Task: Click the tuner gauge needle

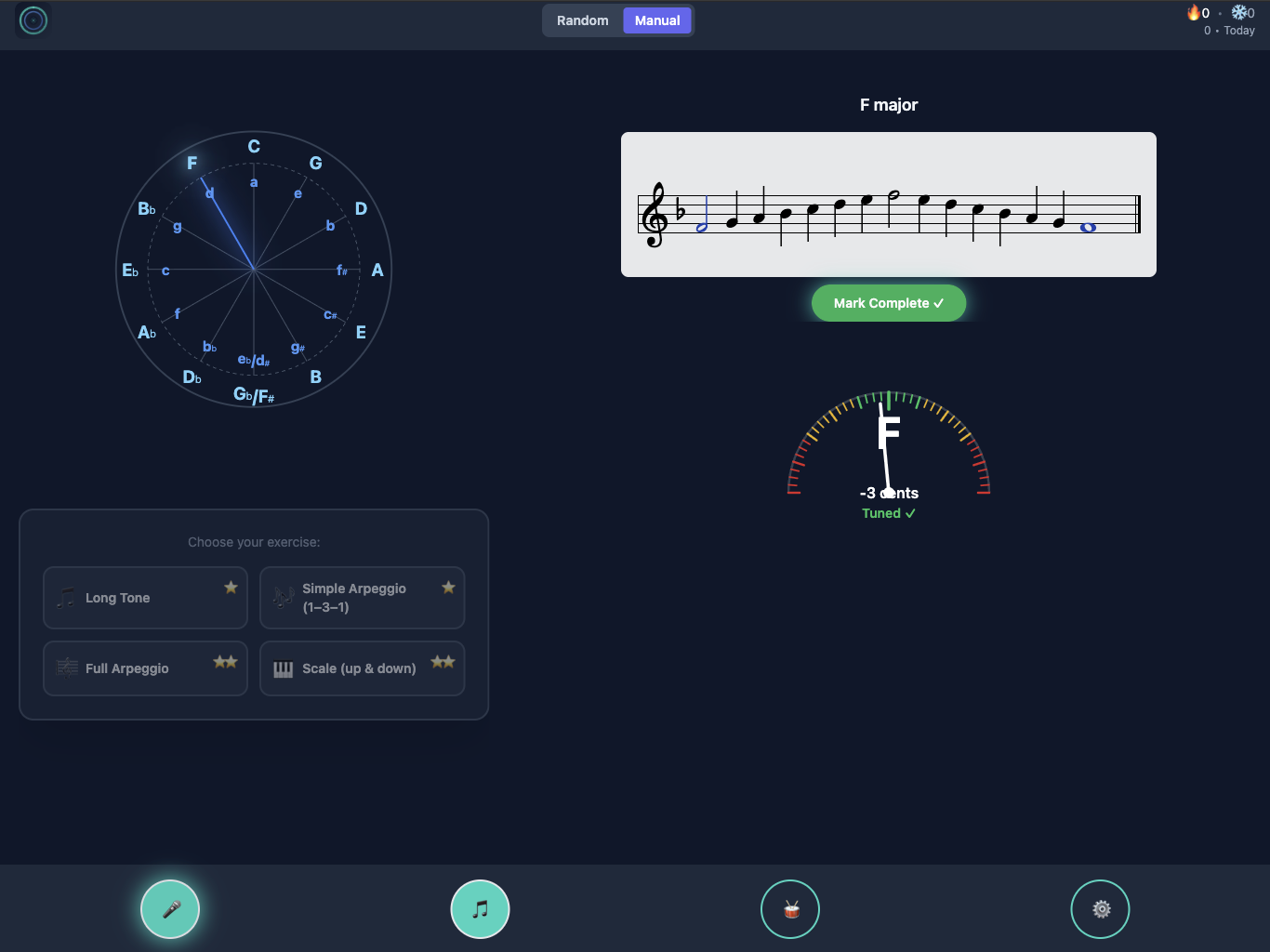Action: point(884,449)
